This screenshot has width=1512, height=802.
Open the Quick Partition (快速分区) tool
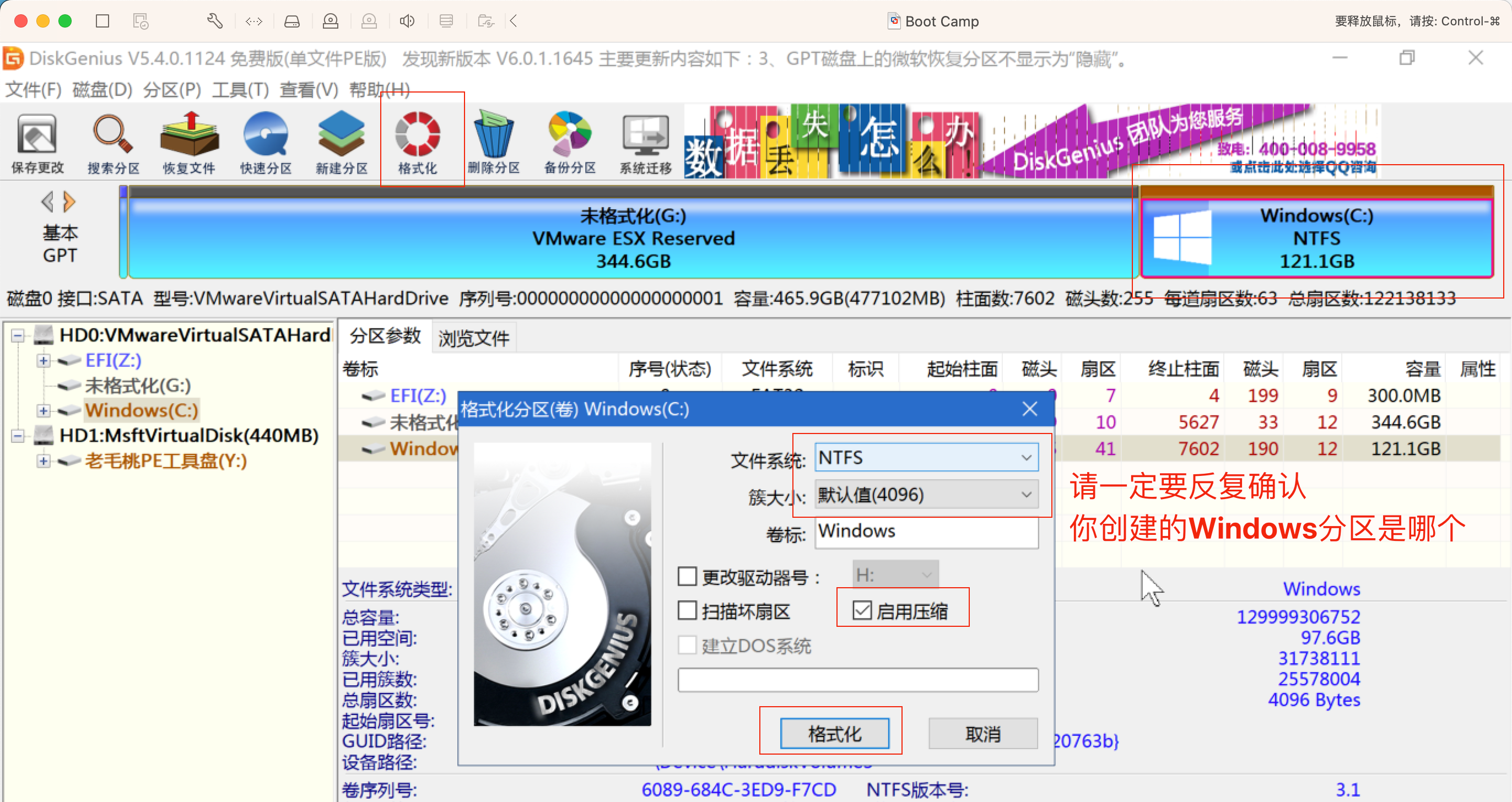pyautogui.click(x=265, y=143)
